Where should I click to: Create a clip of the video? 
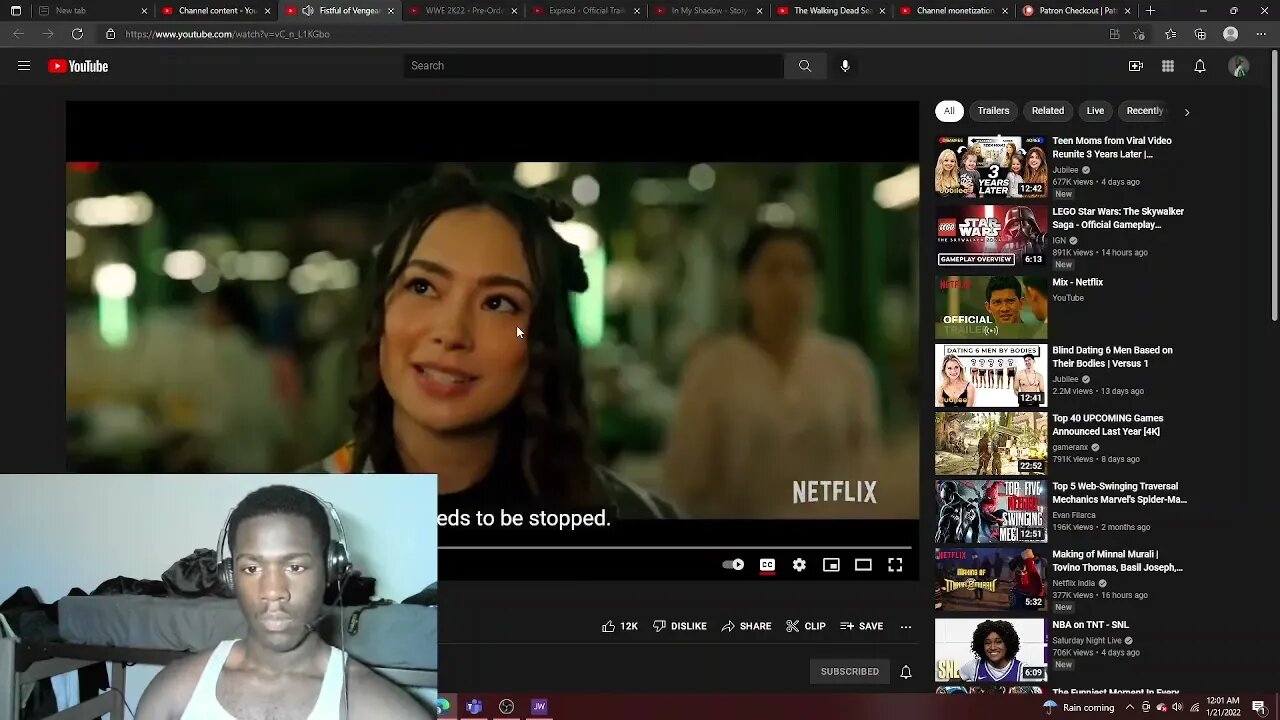click(806, 626)
